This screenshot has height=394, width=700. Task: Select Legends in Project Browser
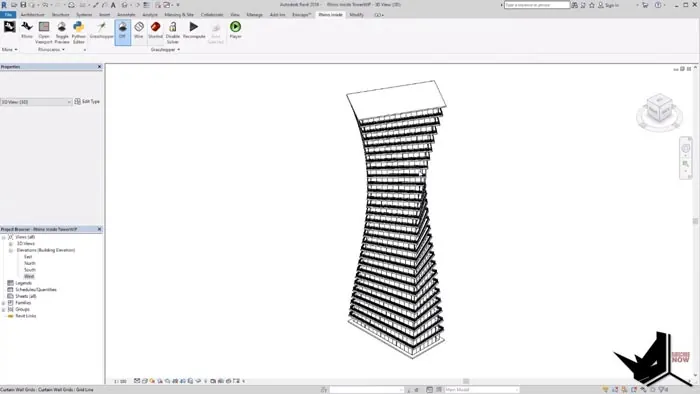coord(23,283)
